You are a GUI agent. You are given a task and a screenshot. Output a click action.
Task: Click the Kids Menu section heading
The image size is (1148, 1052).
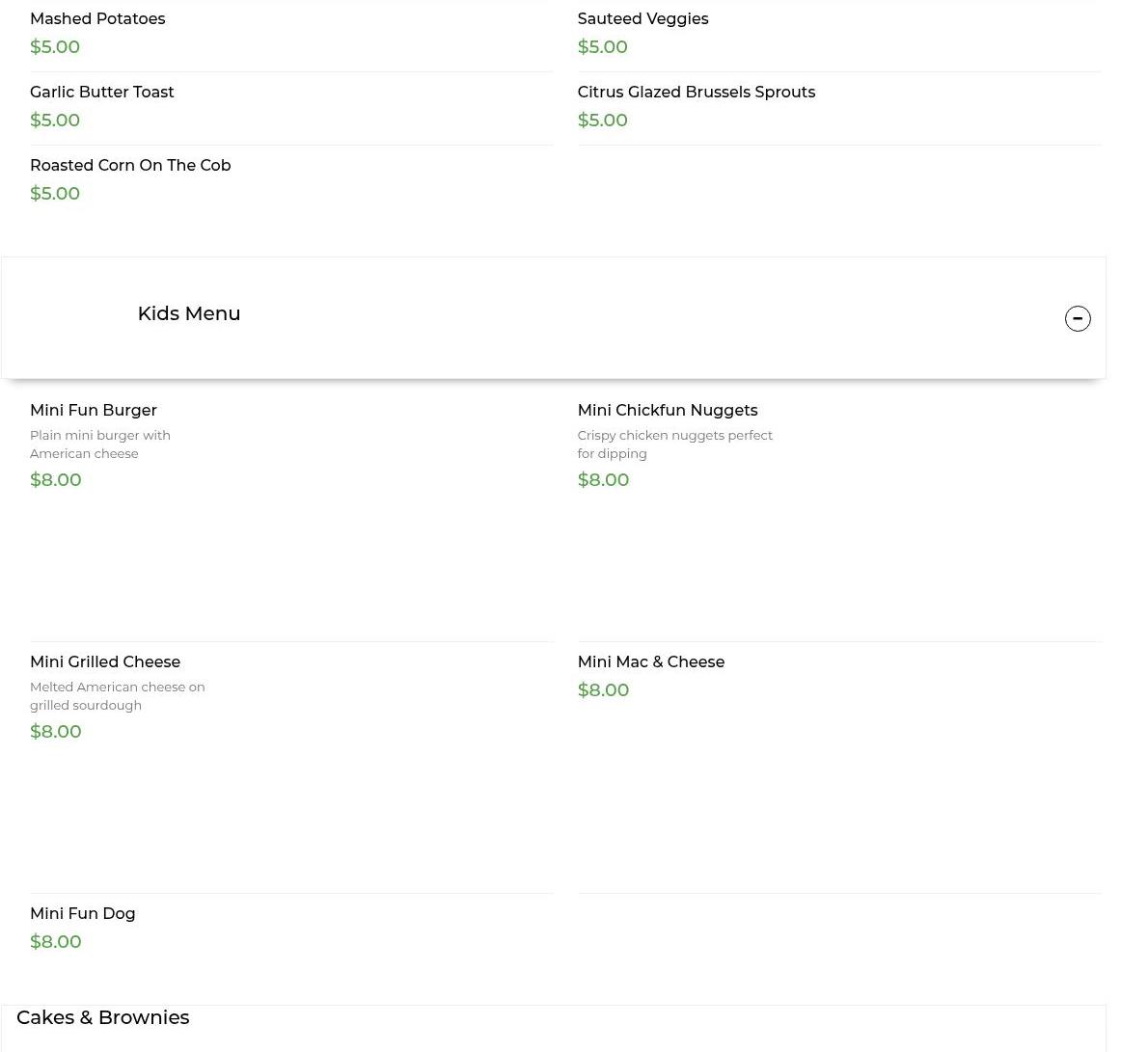189,313
